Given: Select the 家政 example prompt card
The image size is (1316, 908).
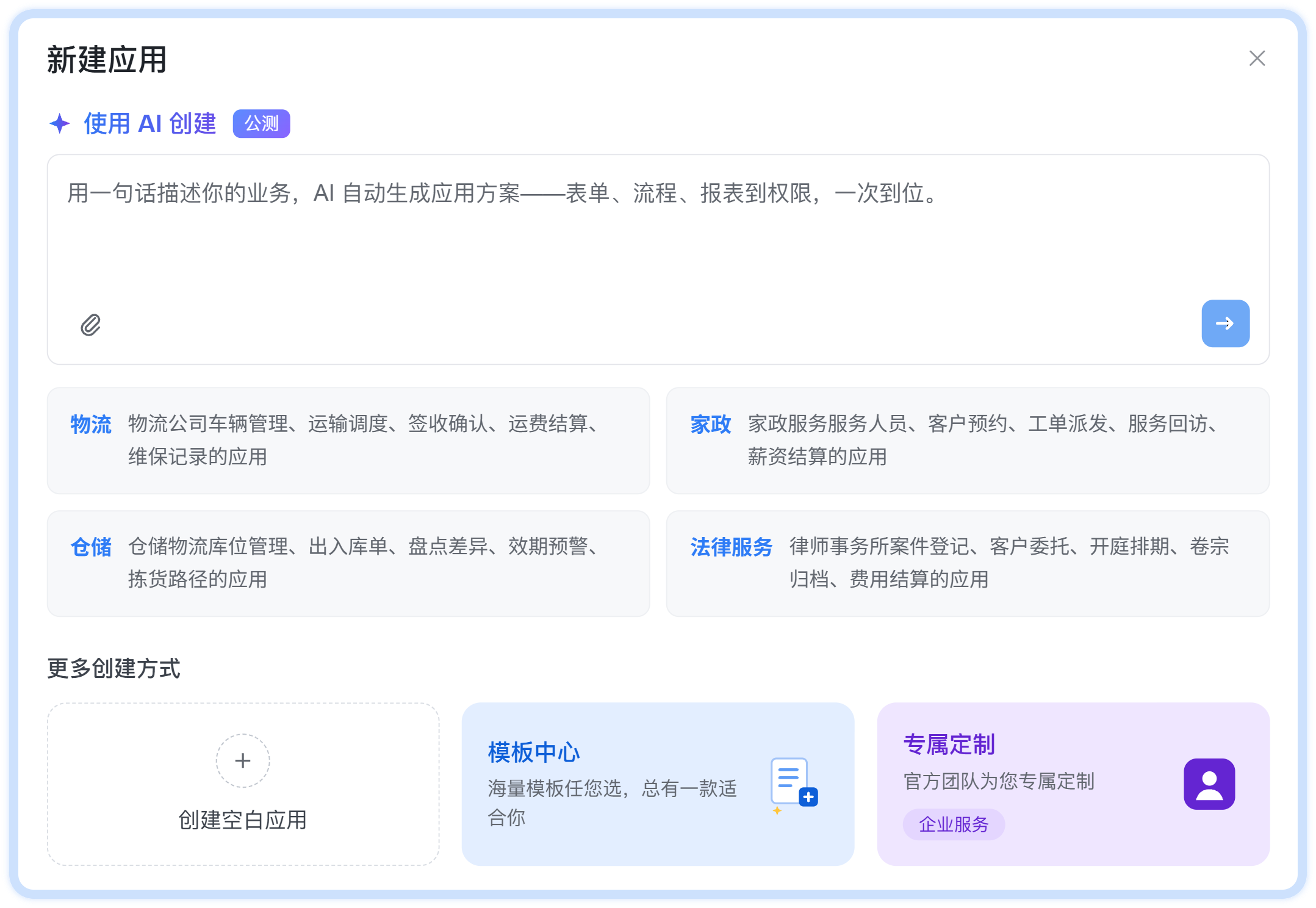Looking at the screenshot, I should coord(968,441).
